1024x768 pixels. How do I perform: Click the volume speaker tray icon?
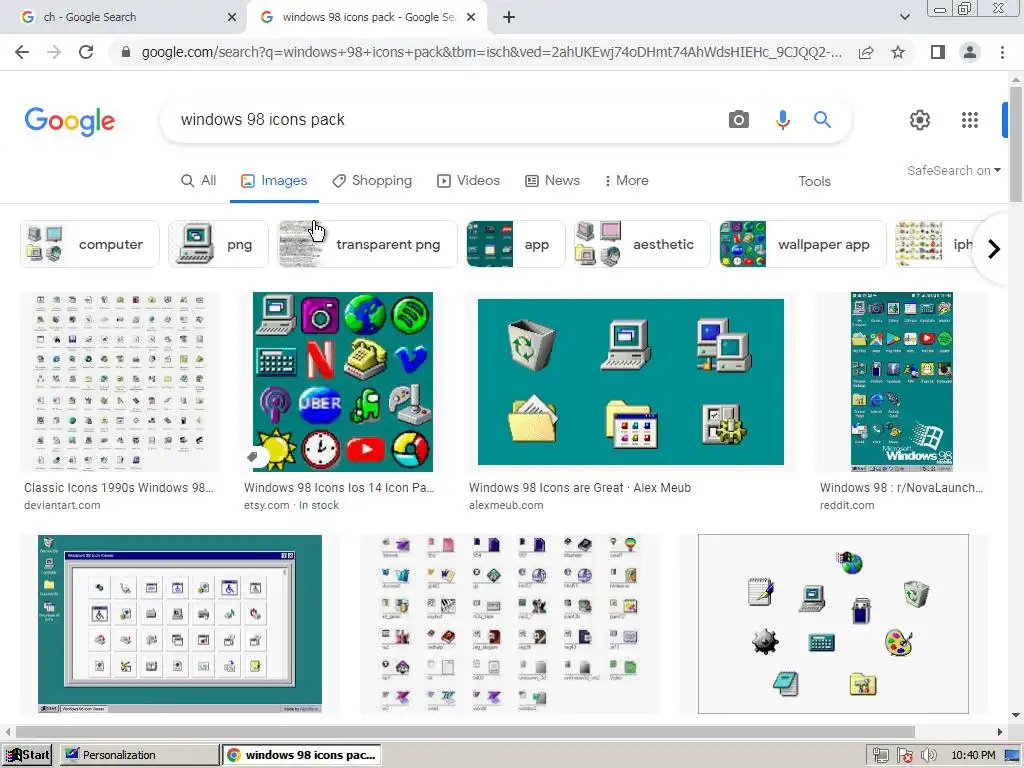click(928, 756)
